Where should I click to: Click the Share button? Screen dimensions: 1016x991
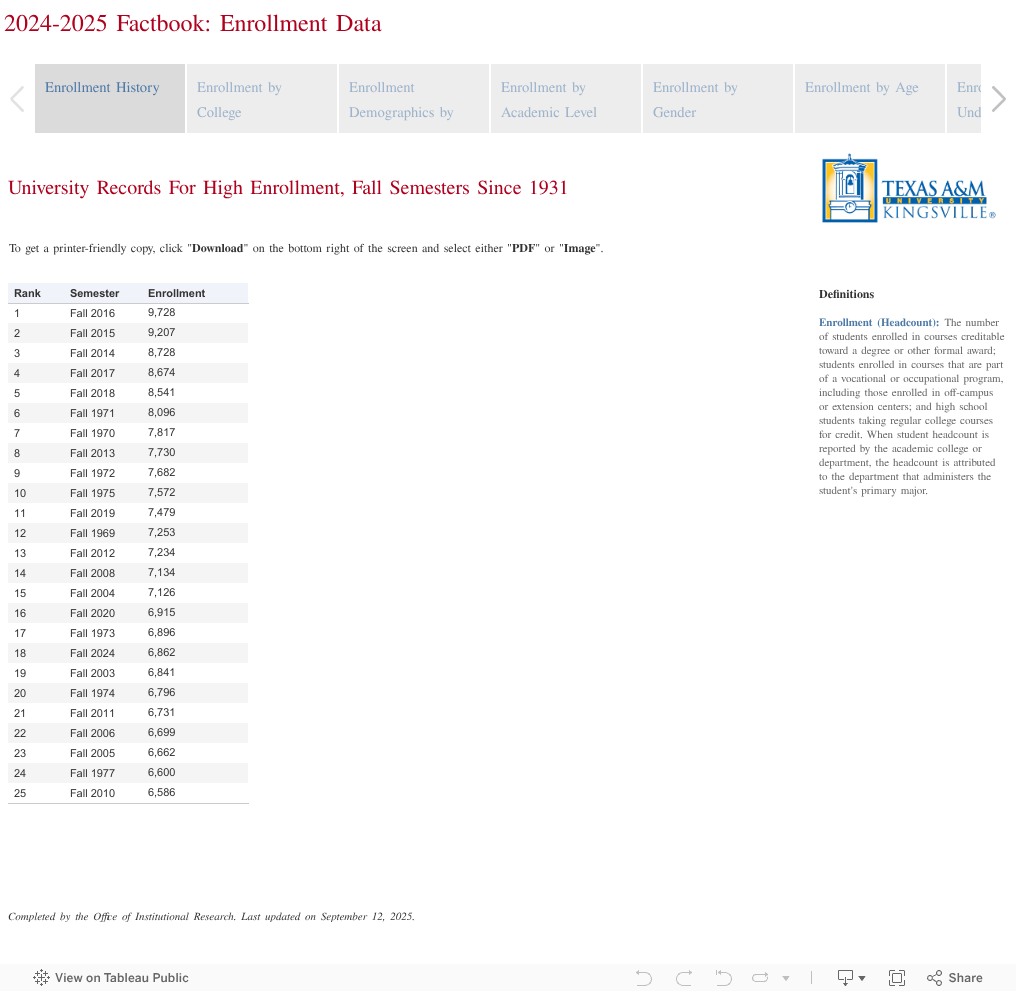point(954,977)
